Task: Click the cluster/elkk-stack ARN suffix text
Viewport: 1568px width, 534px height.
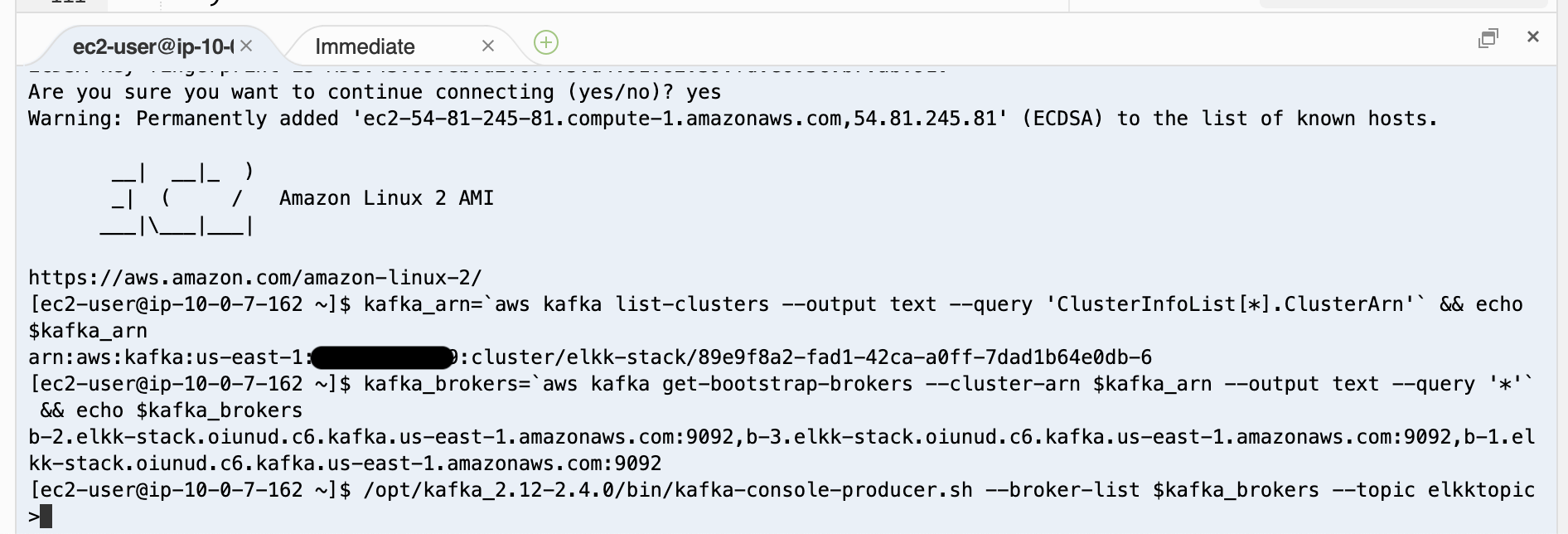Action: (811, 357)
